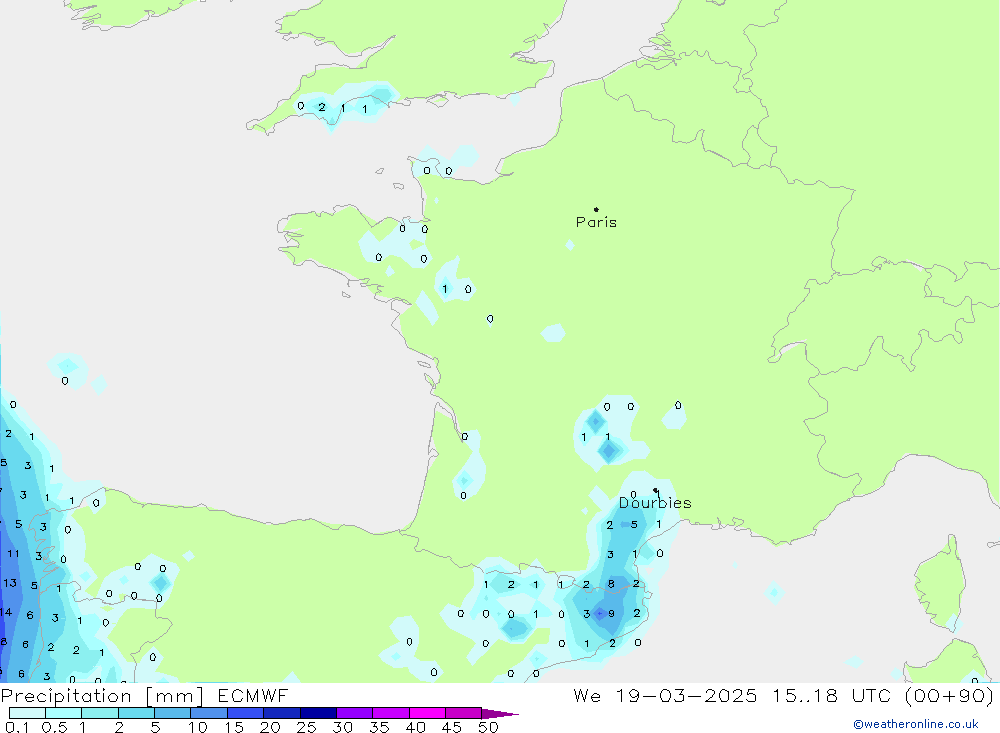Click the forecast date We 19-03-2025 text
Image resolution: width=1000 pixels, height=733 pixels.
(665, 695)
